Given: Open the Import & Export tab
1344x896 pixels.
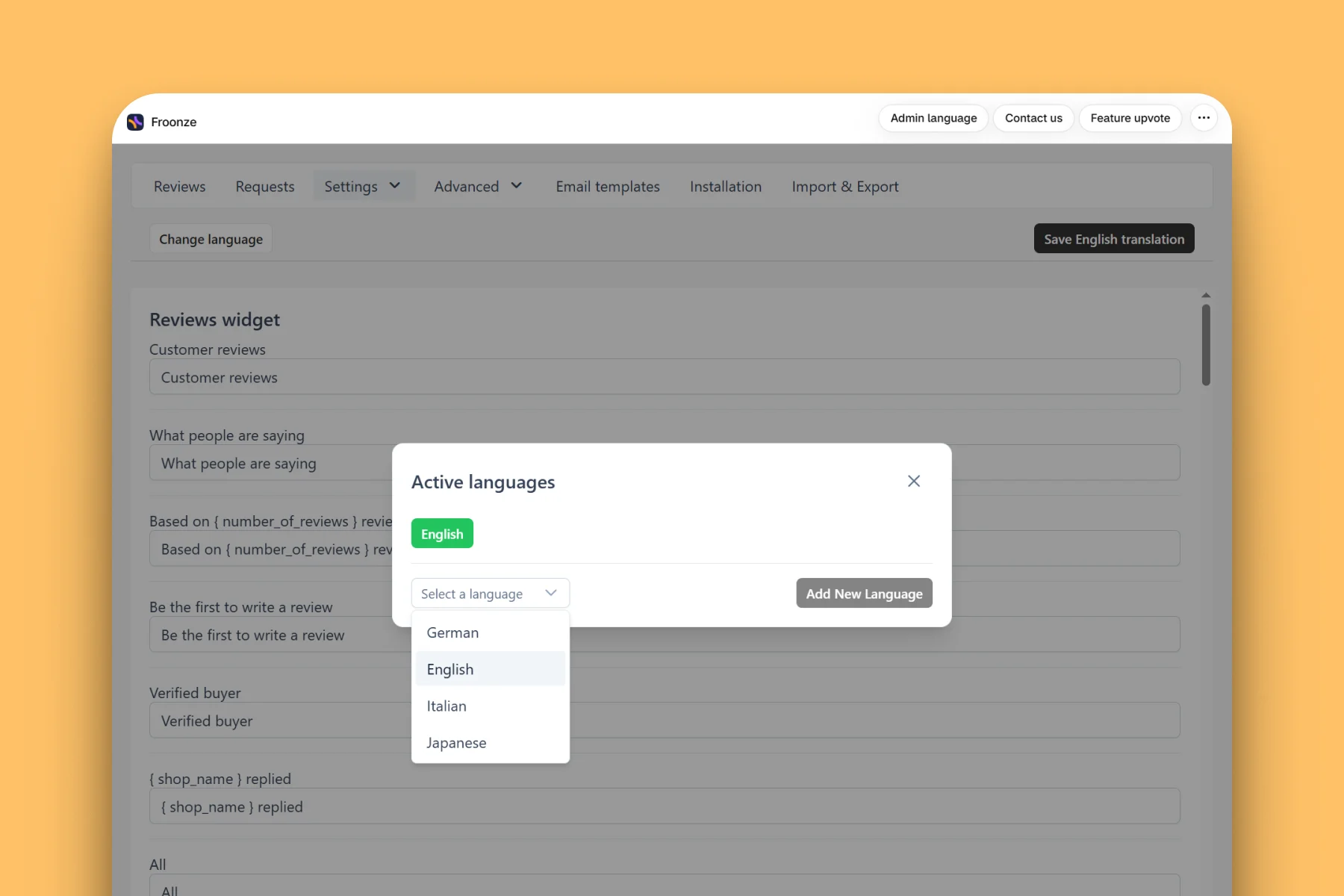Looking at the screenshot, I should pos(845,186).
